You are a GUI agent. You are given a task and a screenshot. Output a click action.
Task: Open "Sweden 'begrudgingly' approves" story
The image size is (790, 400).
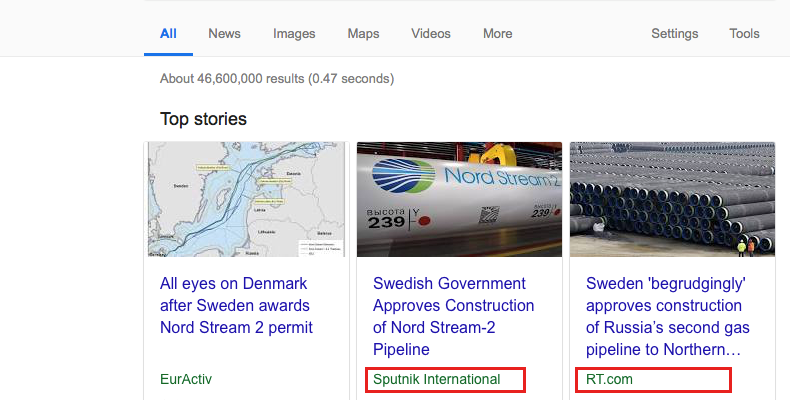point(668,316)
